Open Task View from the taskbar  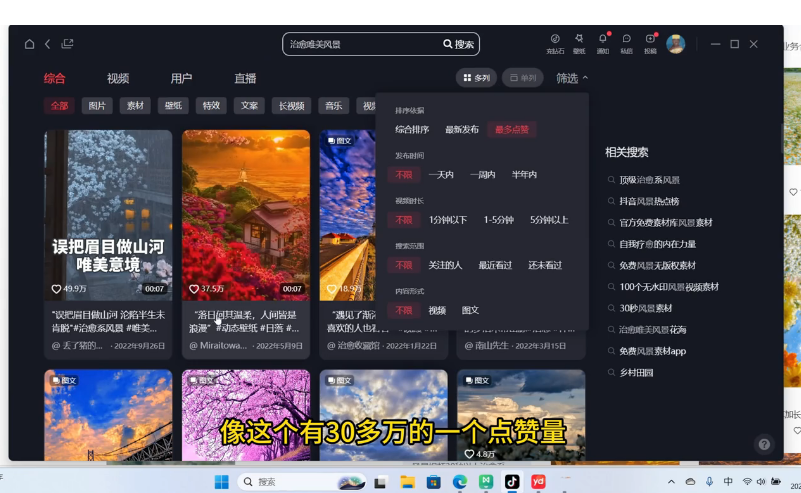(x=380, y=482)
